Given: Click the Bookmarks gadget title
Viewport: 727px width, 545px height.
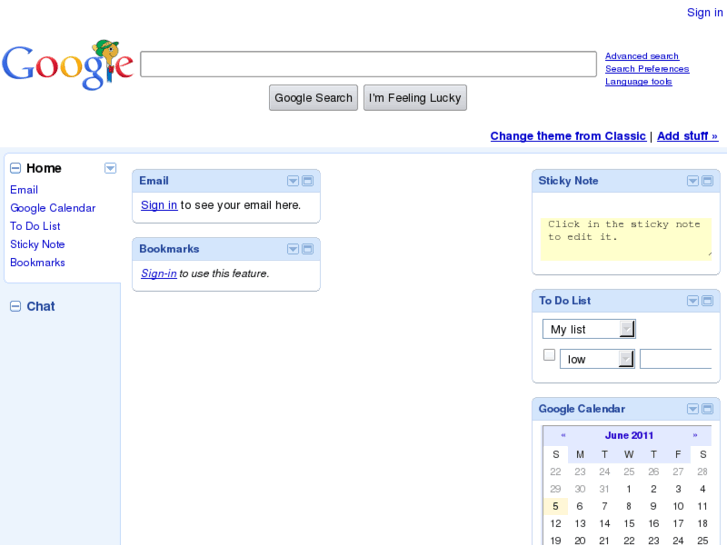Looking at the screenshot, I should coord(169,249).
